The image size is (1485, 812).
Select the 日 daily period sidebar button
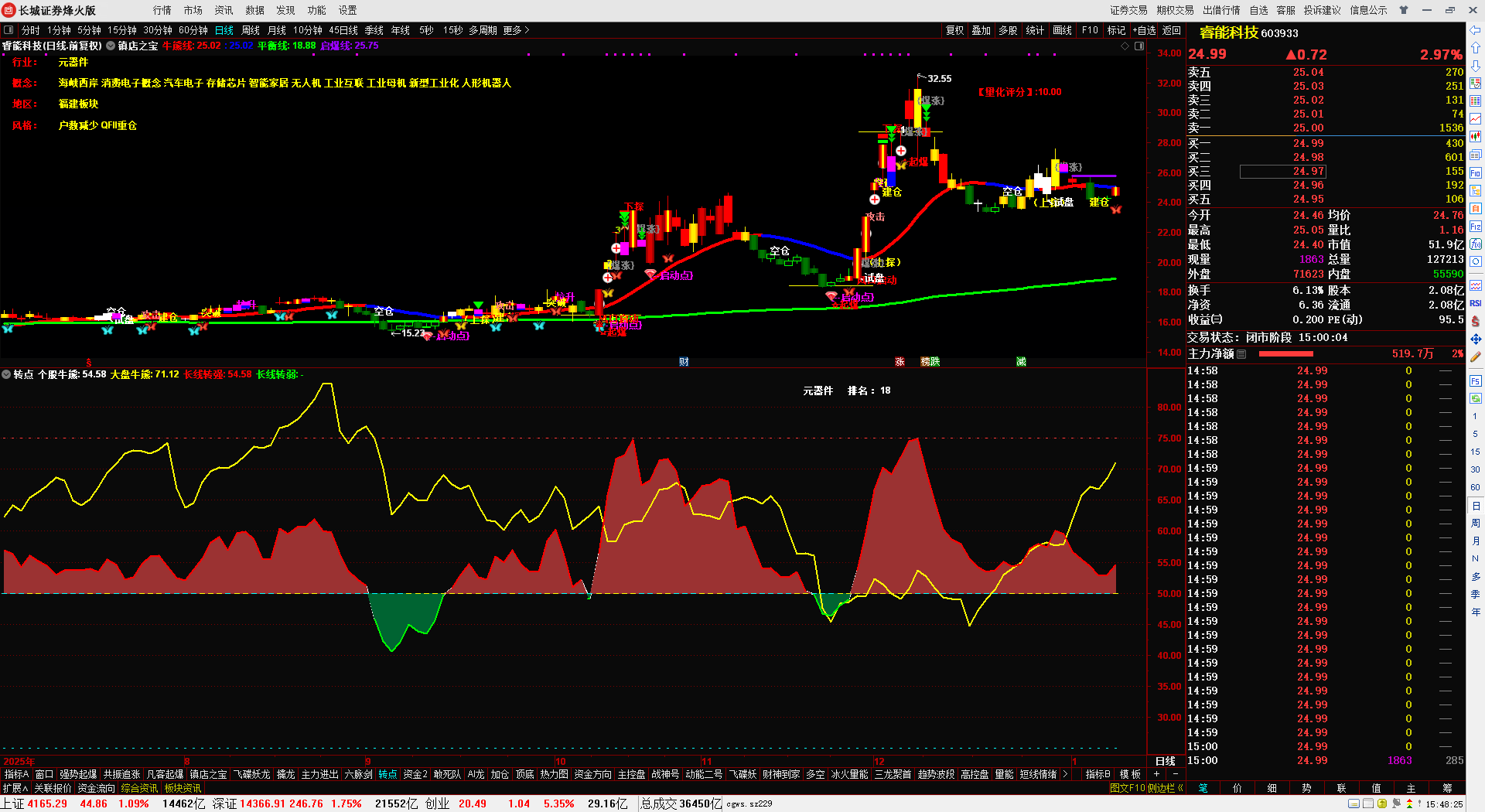pos(1476,506)
